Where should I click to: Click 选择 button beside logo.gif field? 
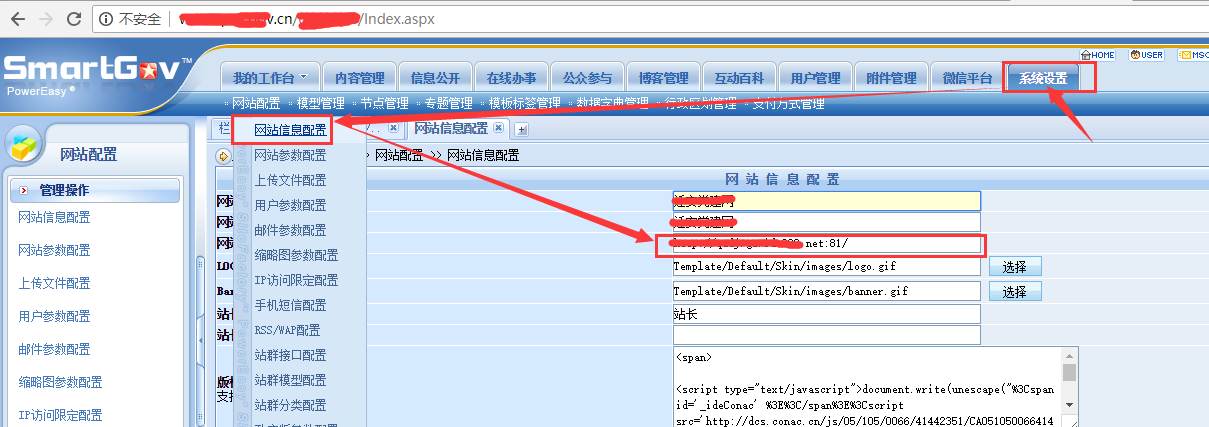click(x=1014, y=266)
